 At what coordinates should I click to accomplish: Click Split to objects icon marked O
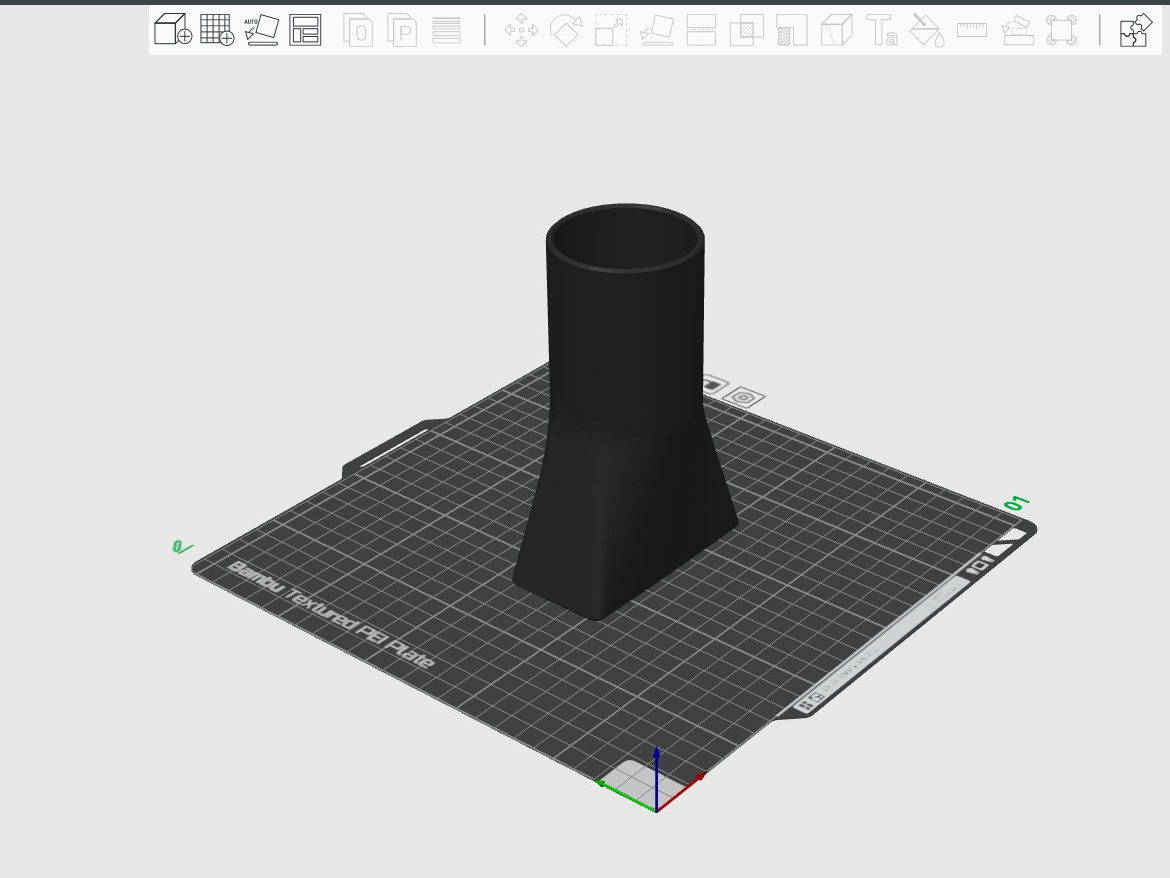tap(358, 30)
